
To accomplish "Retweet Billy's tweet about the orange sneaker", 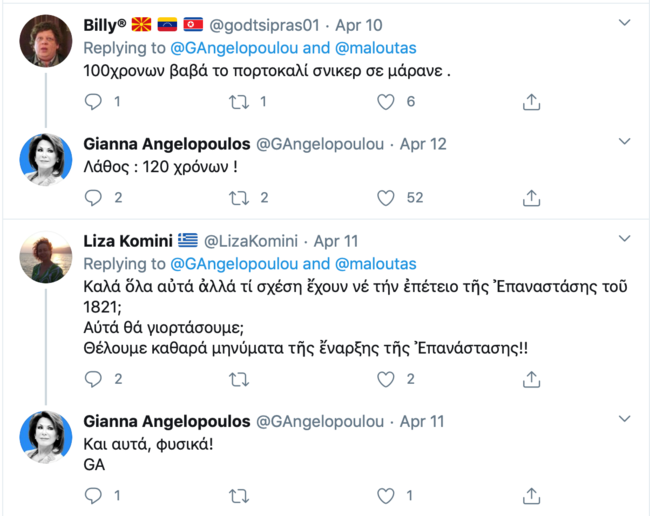I will (x=239, y=101).
